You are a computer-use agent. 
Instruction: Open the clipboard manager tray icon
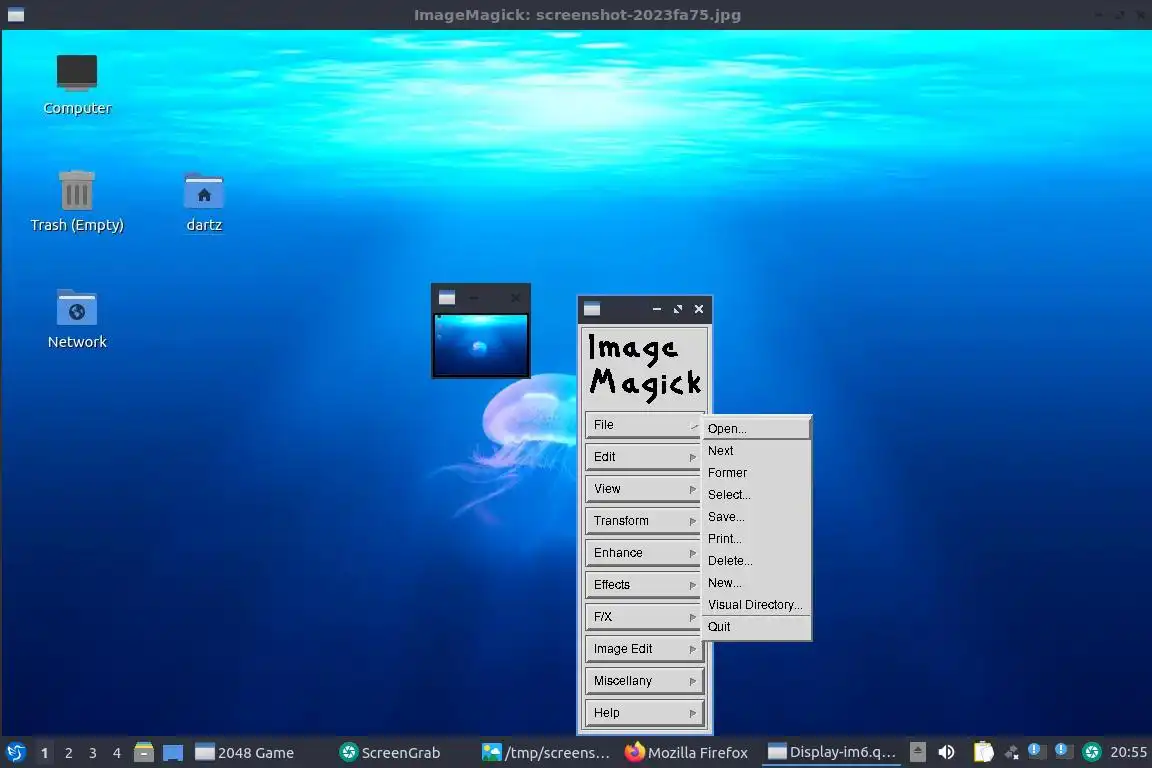(983, 752)
